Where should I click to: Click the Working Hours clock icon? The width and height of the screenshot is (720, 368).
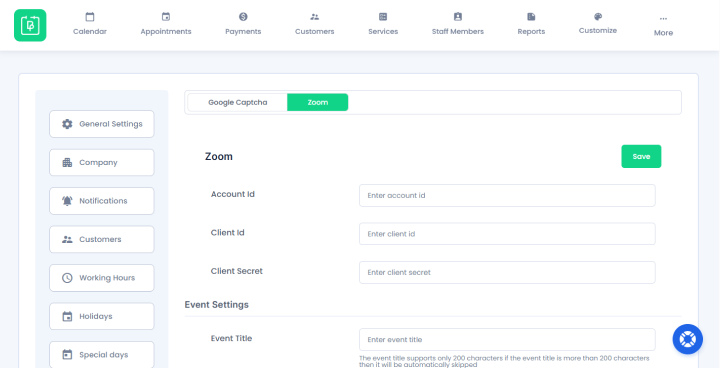[67, 278]
